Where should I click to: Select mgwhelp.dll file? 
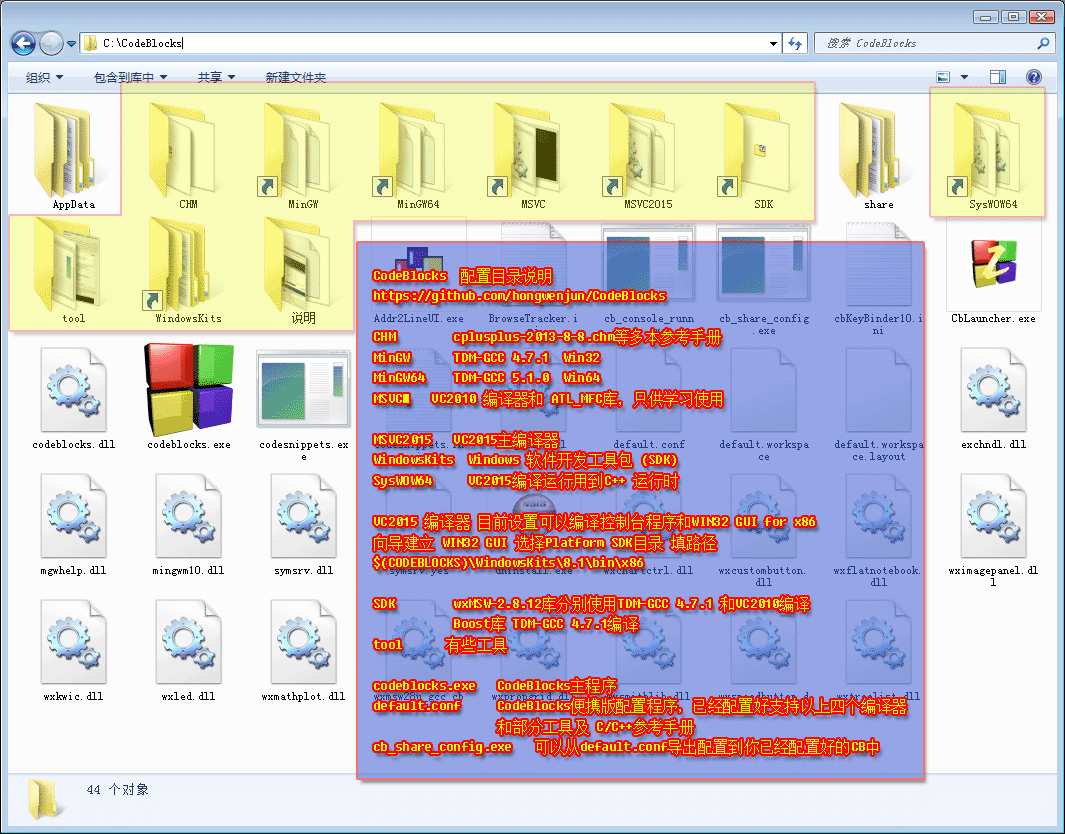click(73, 524)
